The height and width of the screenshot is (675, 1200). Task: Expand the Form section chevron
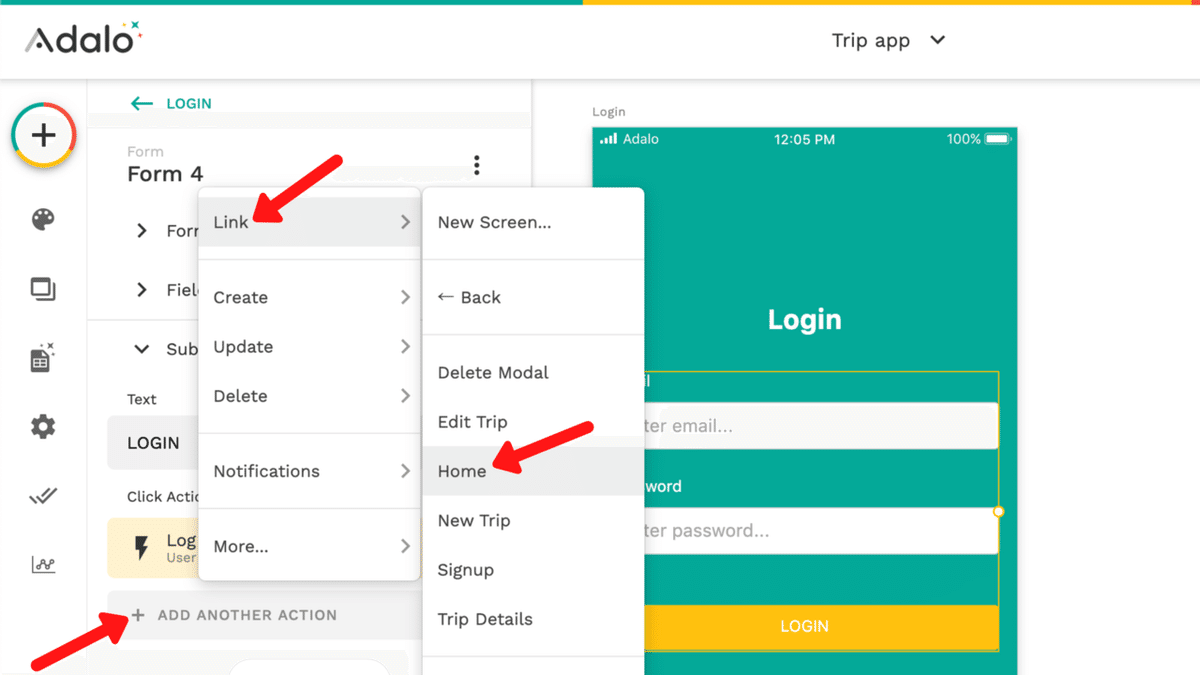pyautogui.click(x=142, y=231)
